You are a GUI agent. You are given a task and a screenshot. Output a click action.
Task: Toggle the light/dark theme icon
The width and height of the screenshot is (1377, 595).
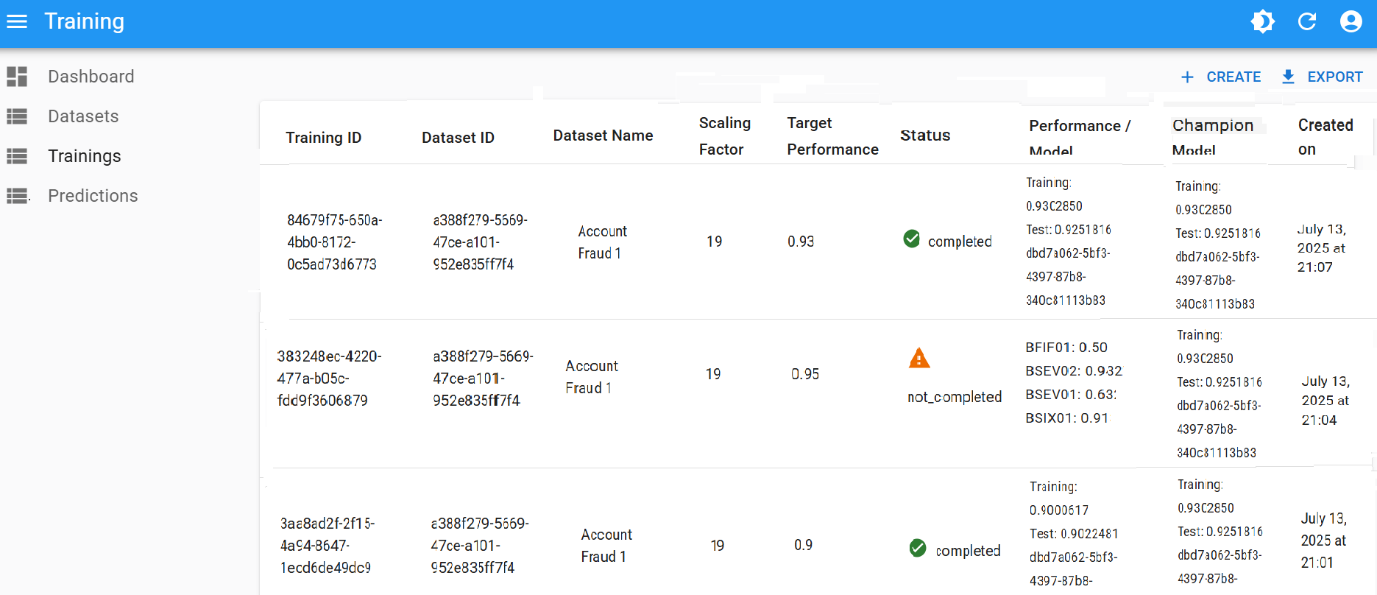coord(1263,22)
